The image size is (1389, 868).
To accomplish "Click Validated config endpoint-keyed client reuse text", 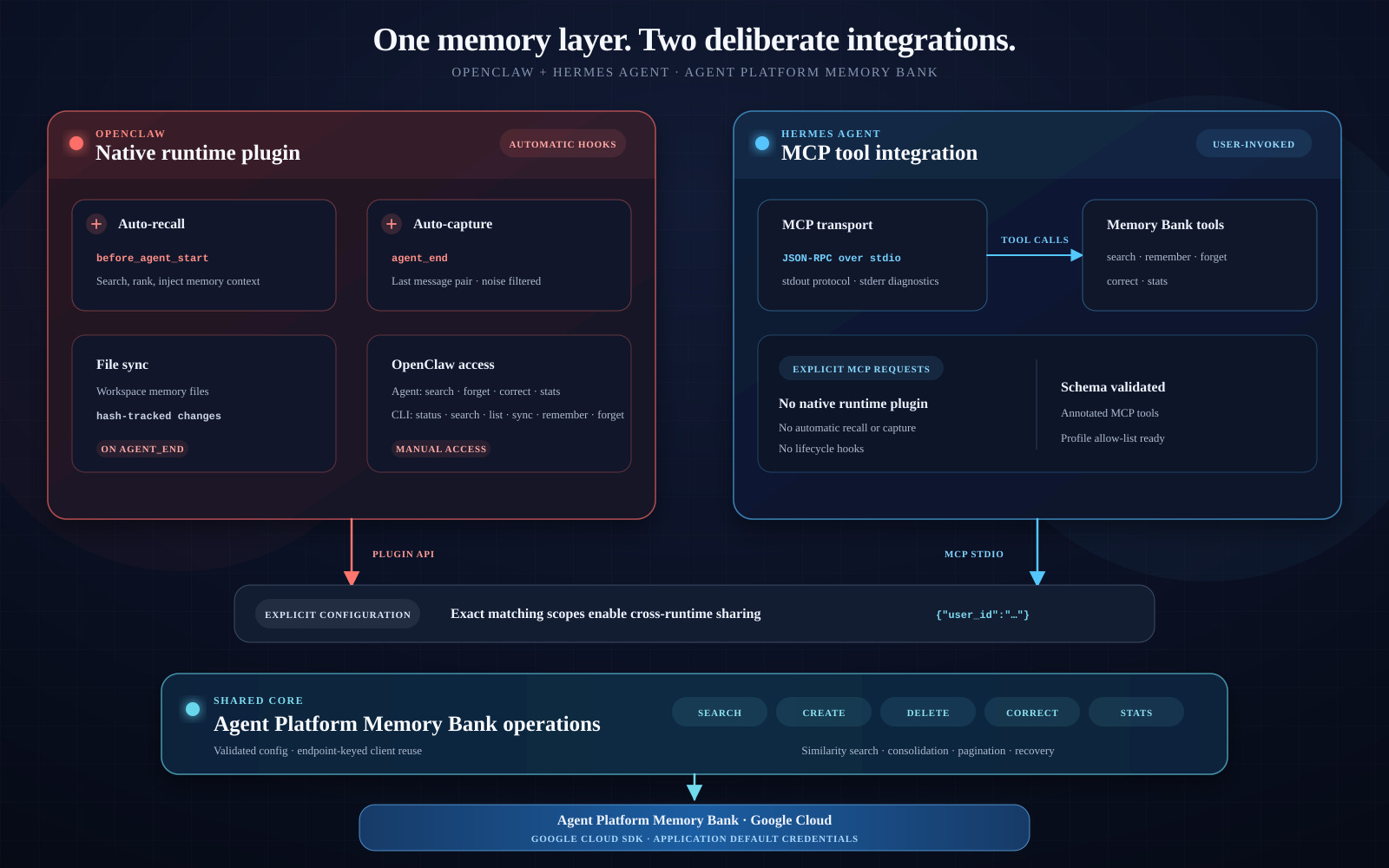I will (x=318, y=751).
